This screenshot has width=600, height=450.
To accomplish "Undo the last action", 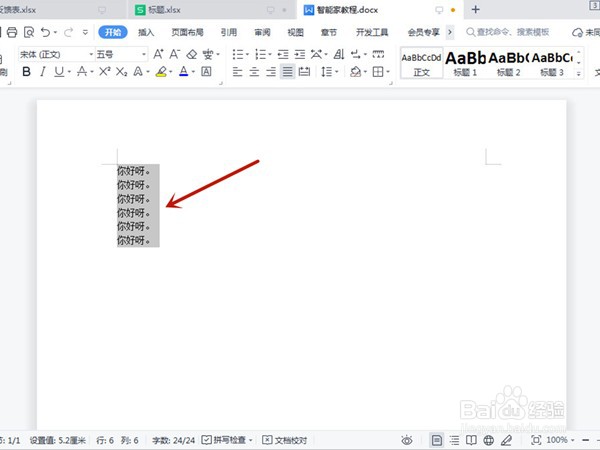I will (46, 32).
